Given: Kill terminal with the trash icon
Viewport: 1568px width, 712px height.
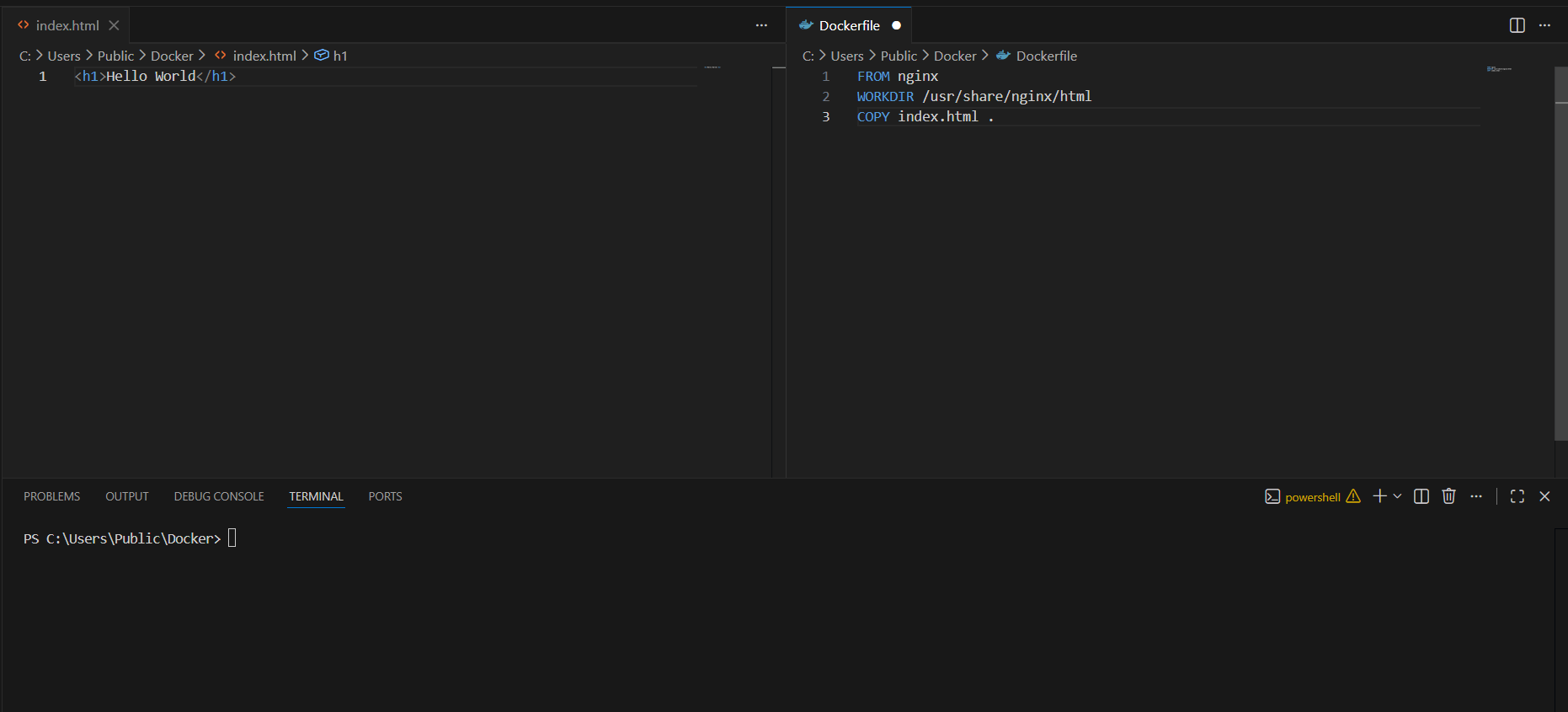Looking at the screenshot, I should 1448,496.
